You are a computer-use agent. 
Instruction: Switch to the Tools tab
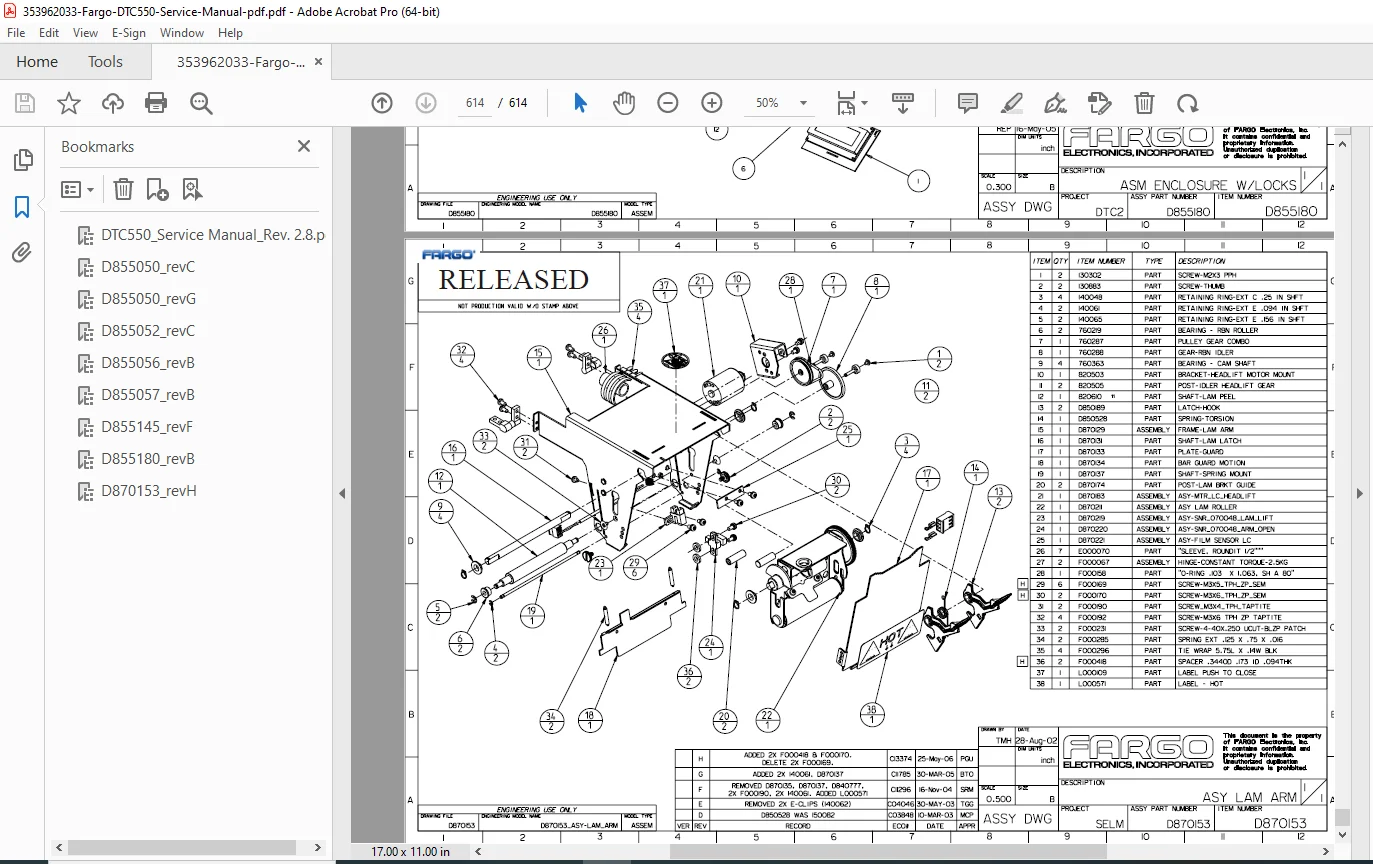[105, 62]
